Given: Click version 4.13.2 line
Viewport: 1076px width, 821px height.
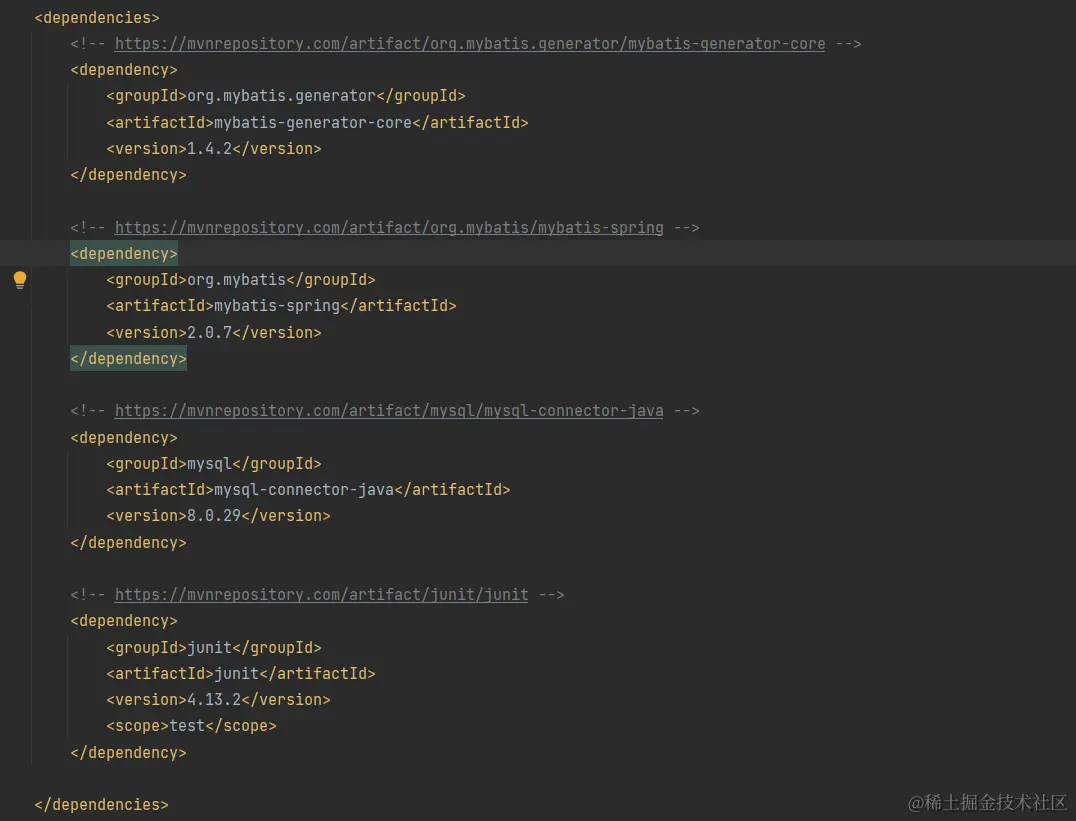Looking at the screenshot, I should pos(218,700).
